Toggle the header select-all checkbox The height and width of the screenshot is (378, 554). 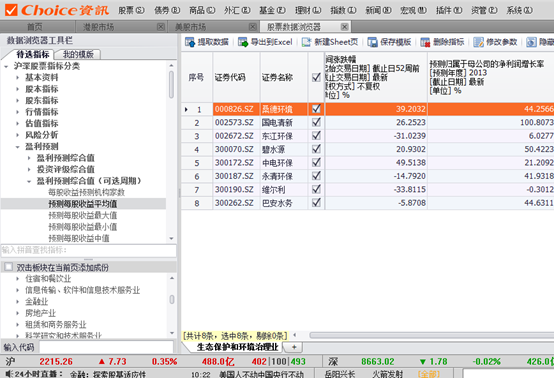(317, 77)
